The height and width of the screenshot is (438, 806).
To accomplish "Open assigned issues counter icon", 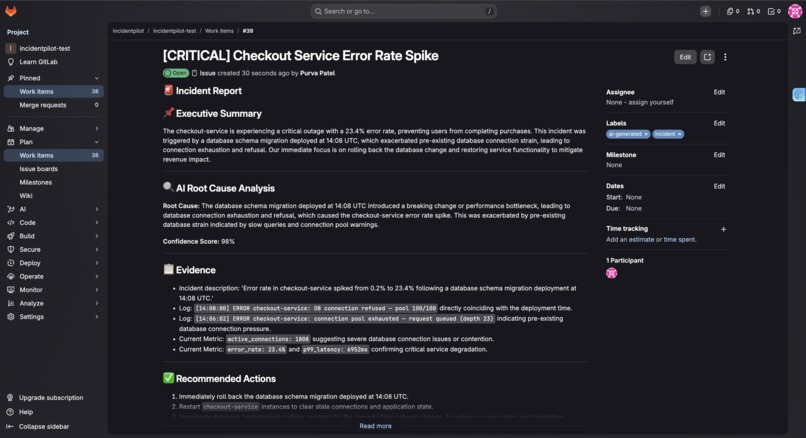I will pyautogui.click(x=733, y=11).
